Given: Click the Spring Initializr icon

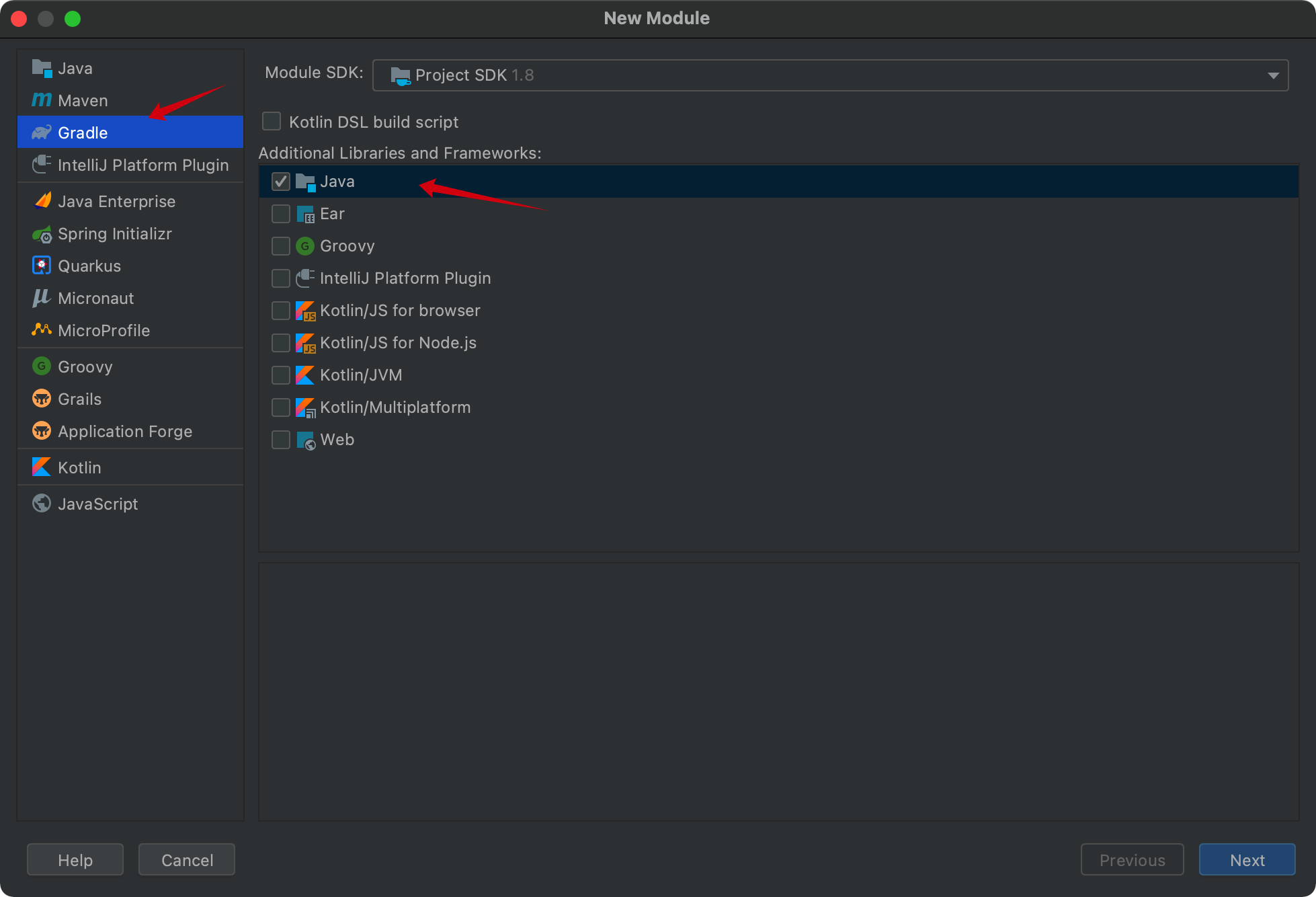Looking at the screenshot, I should (42, 234).
